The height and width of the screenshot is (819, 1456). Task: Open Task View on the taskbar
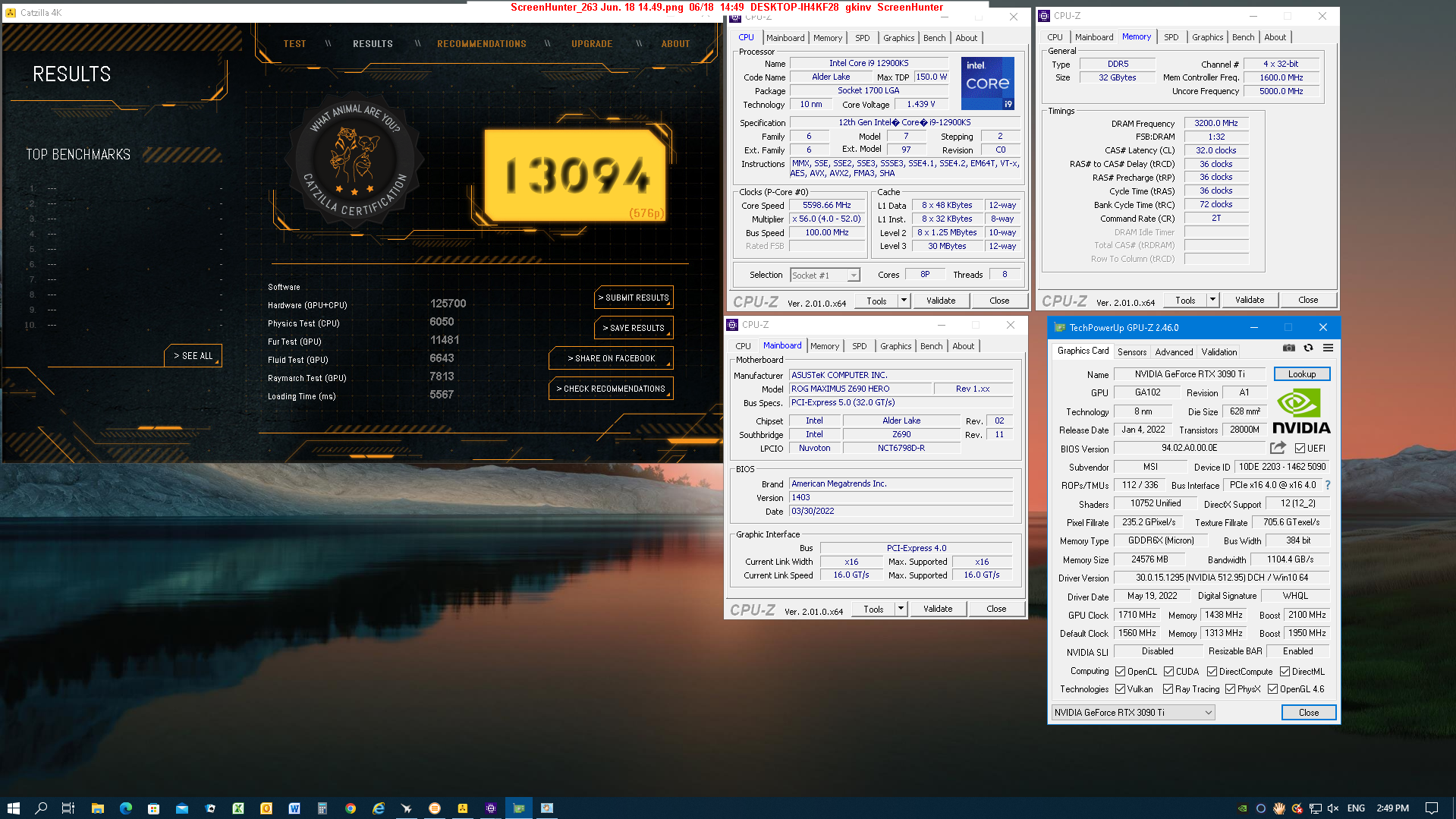click(68, 808)
